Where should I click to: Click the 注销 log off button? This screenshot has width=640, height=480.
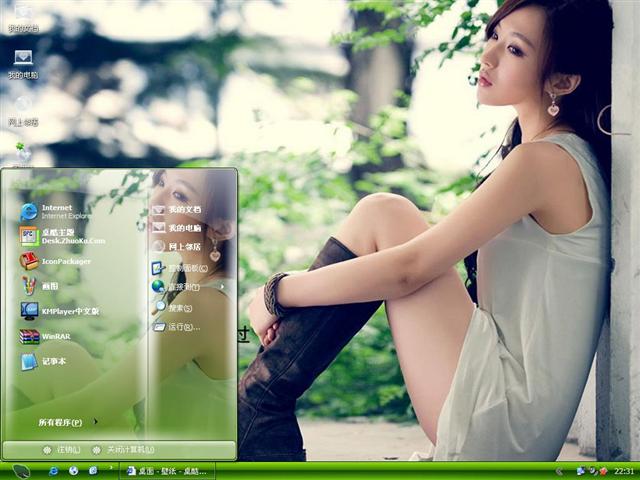[62, 450]
